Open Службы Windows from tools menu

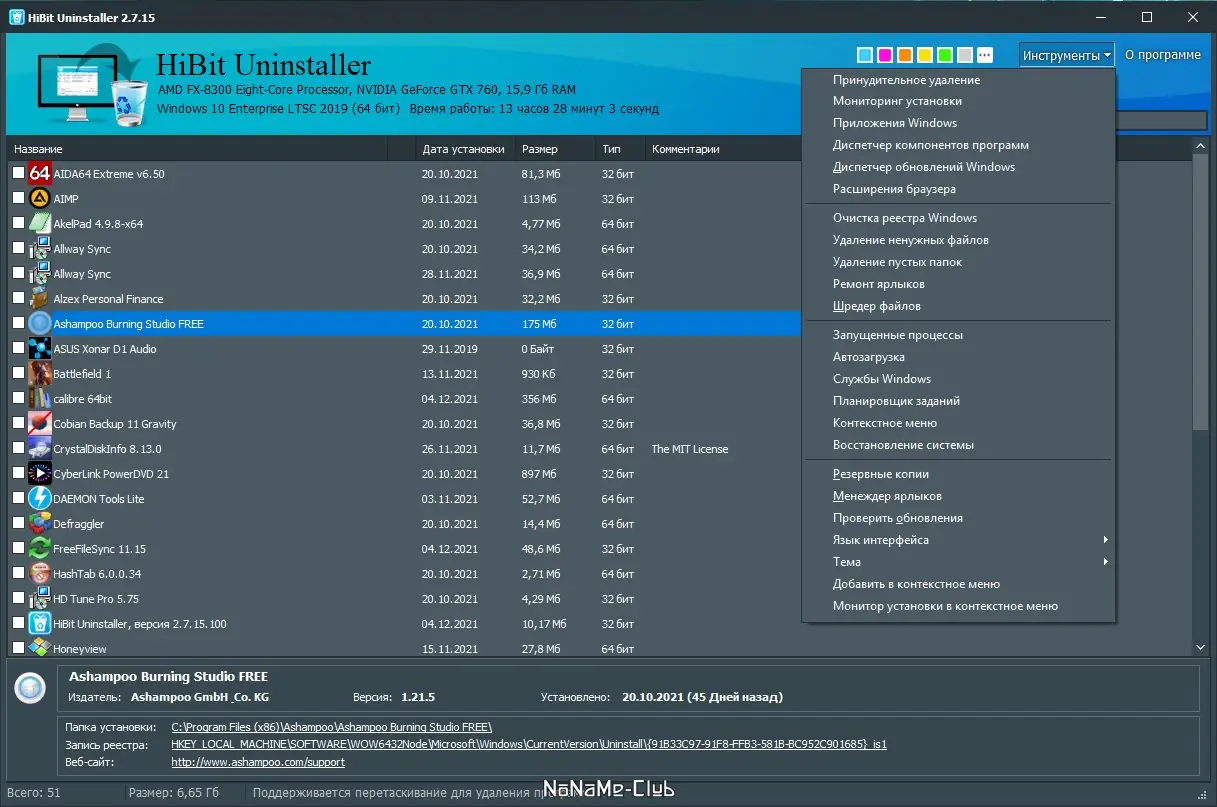click(x=959, y=379)
